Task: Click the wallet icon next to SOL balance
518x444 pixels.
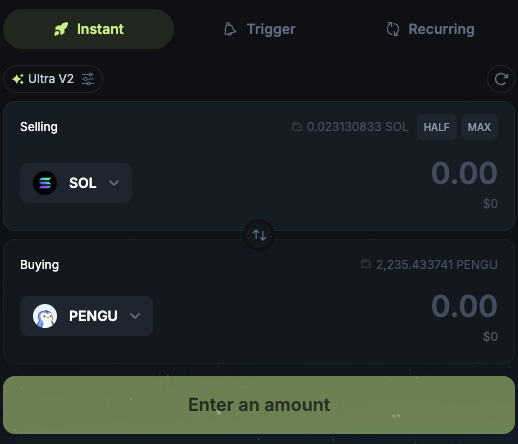Action: tap(297, 127)
